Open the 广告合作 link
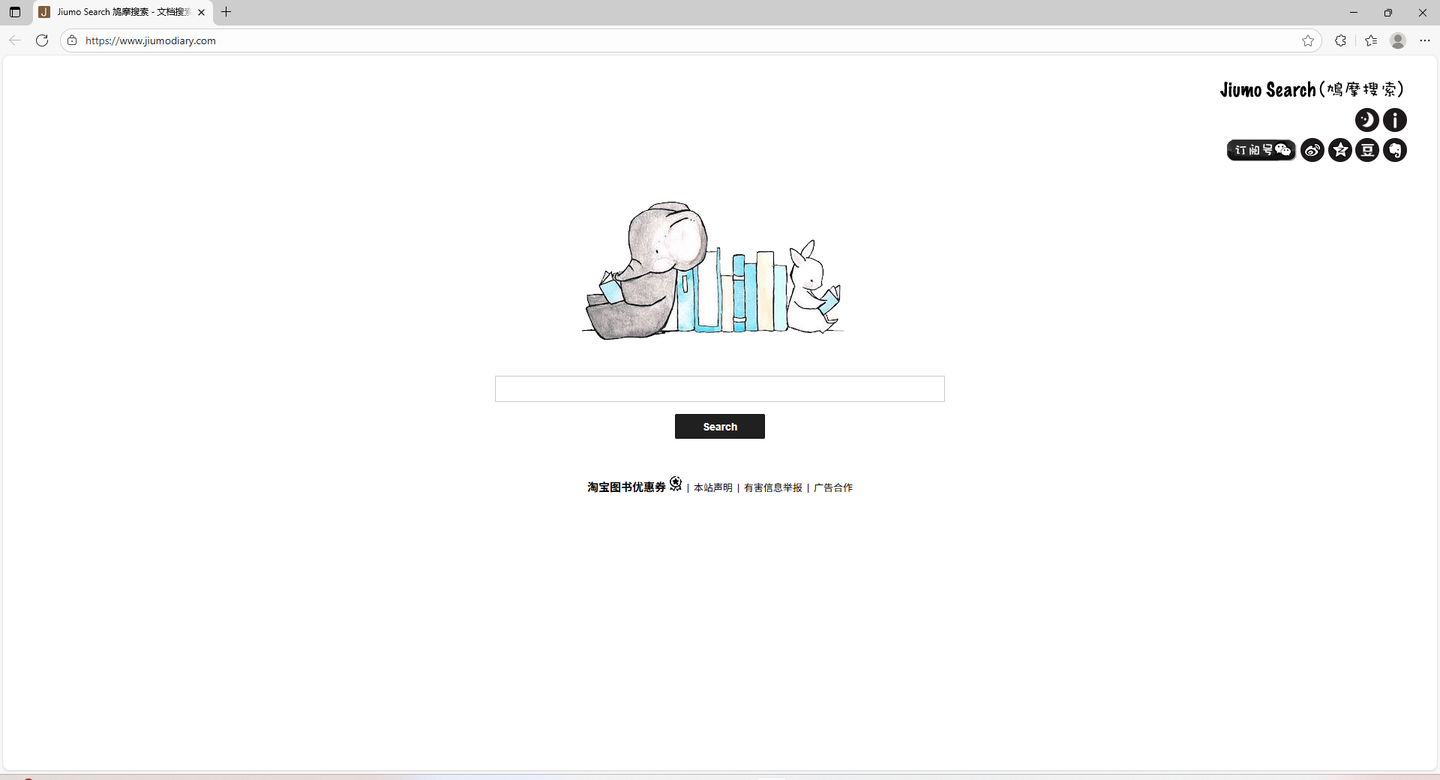Screen dimensions: 1440x780 [833, 488]
